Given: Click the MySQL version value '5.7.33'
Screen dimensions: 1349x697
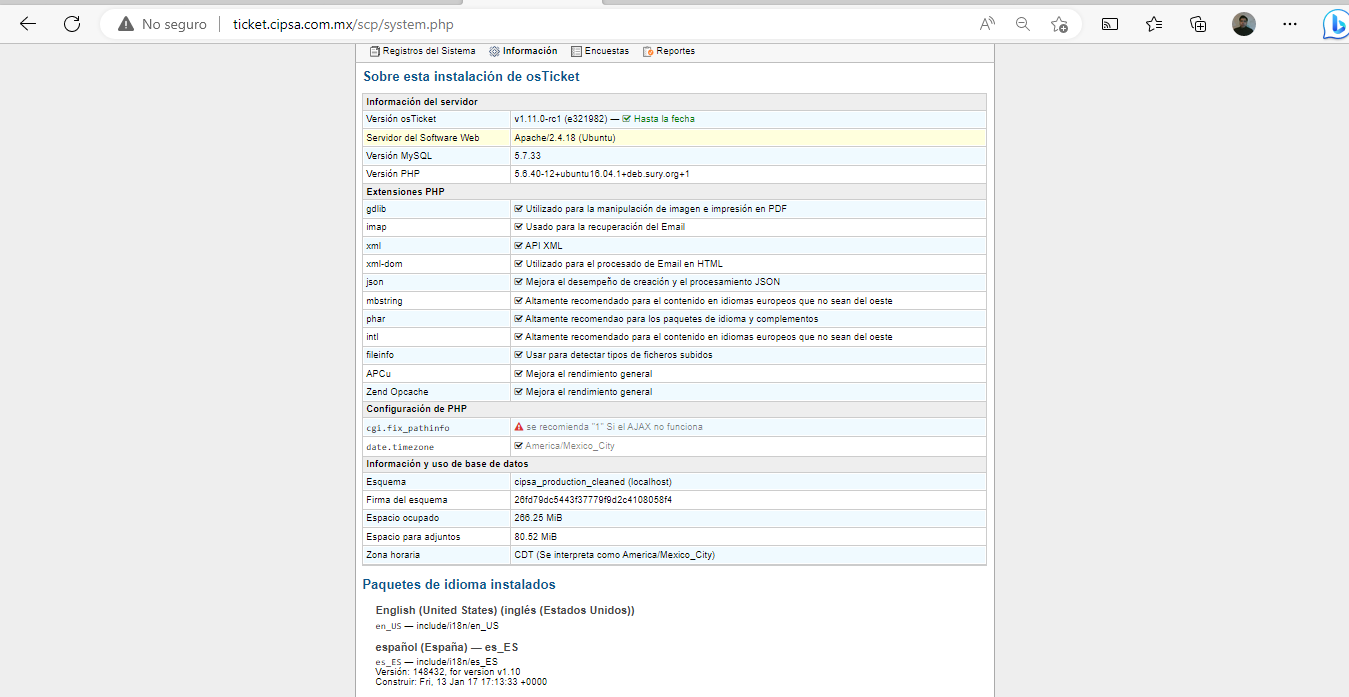Looking at the screenshot, I should [527, 156].
